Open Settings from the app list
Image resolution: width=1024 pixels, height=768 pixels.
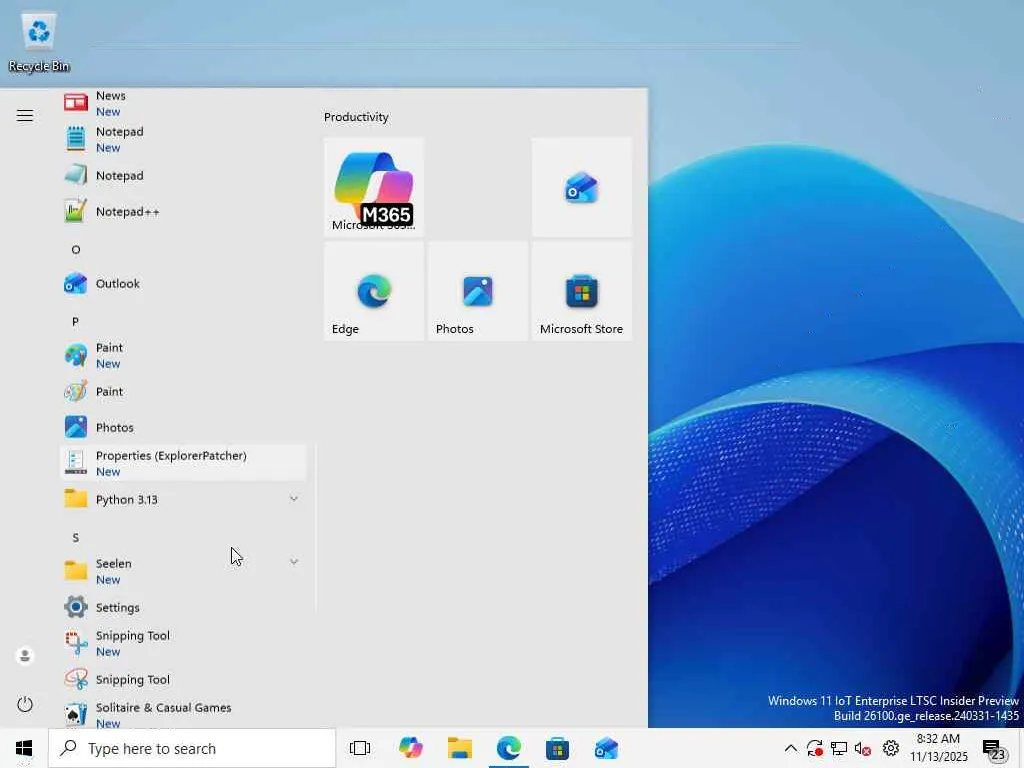pyautogui.click(x=183, y=607)
